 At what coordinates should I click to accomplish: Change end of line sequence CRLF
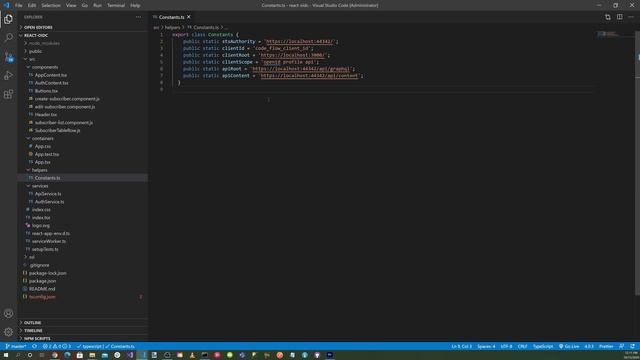522,346
